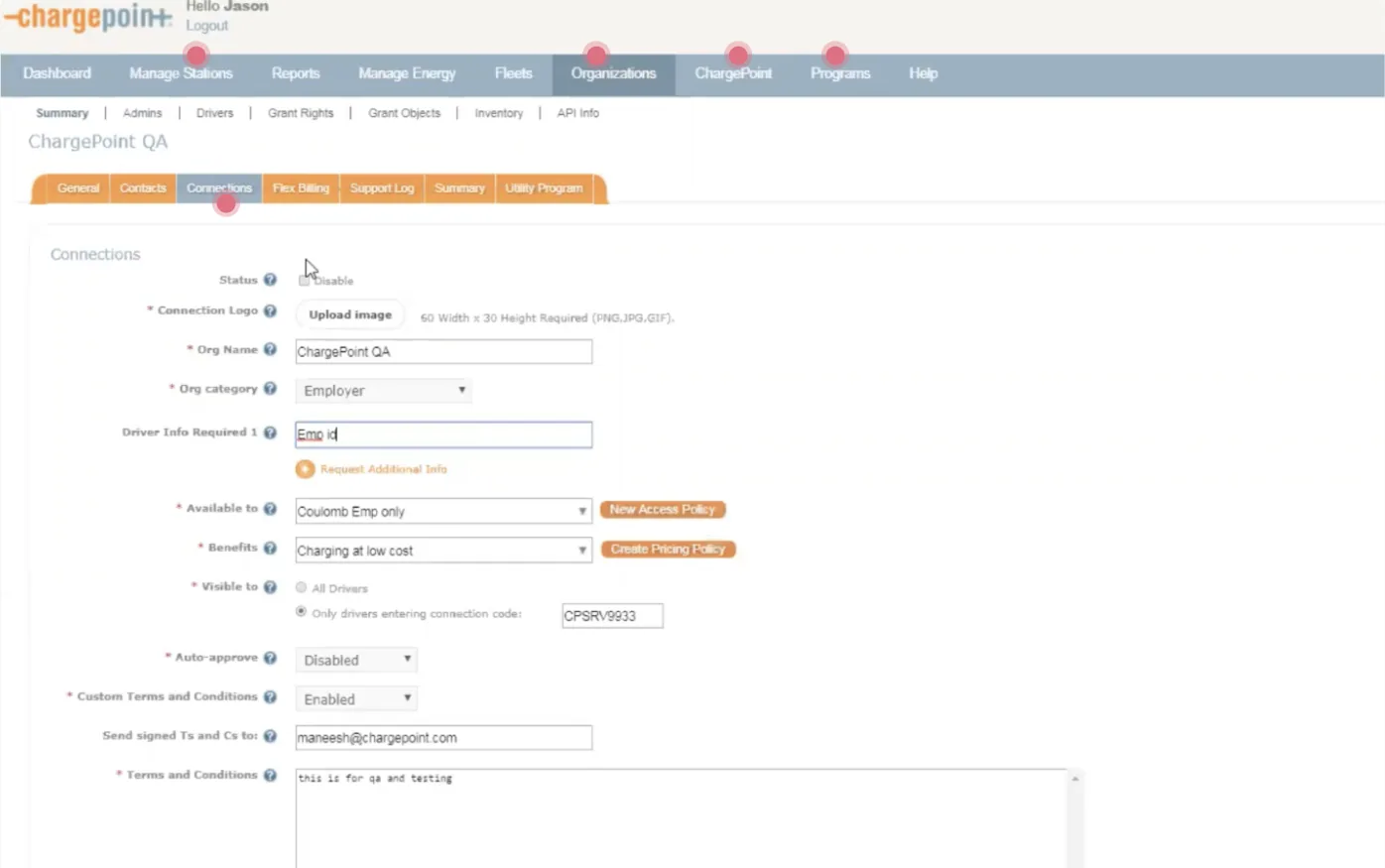The height and width of the screenshot is (868, 1385).
Task: Click help icon beside Driver Info Required 1
Action: click(x=270, y=433)
